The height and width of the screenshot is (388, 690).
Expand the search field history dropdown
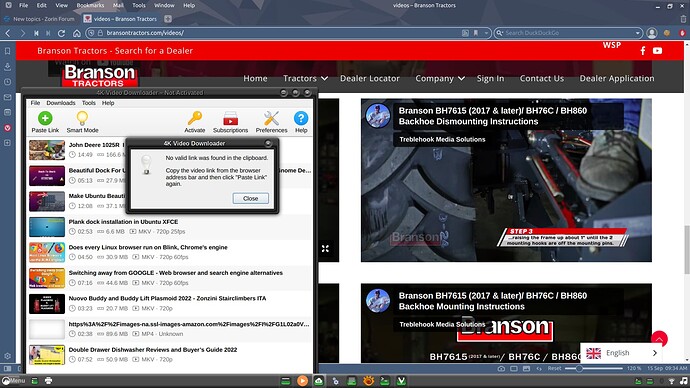tap(637, 33)
